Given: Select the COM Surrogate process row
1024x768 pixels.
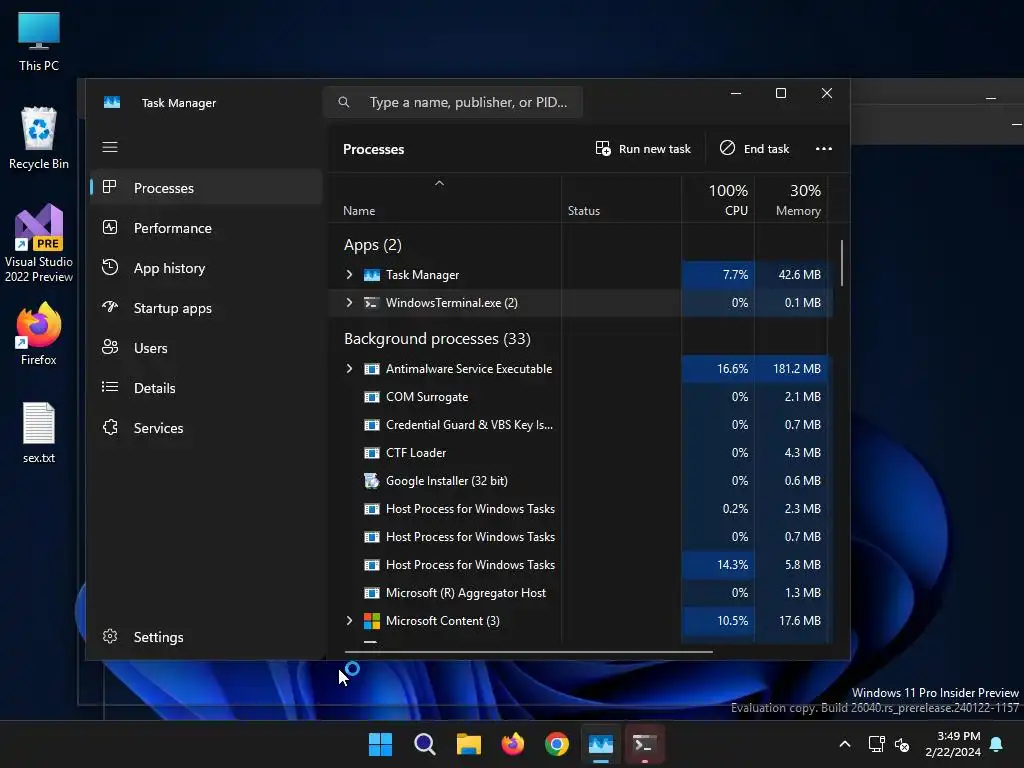Looking at the screenshot, I should coord(581,397).
